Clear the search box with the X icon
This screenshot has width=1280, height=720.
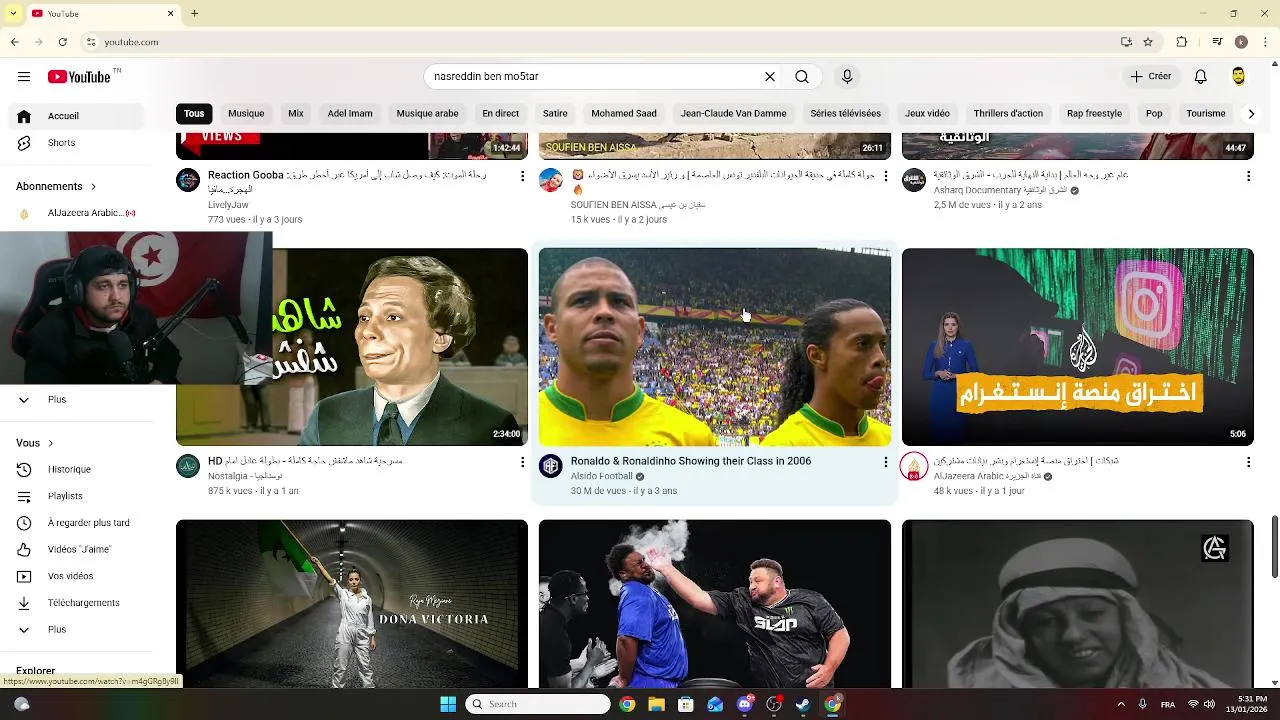click(770, 76)
